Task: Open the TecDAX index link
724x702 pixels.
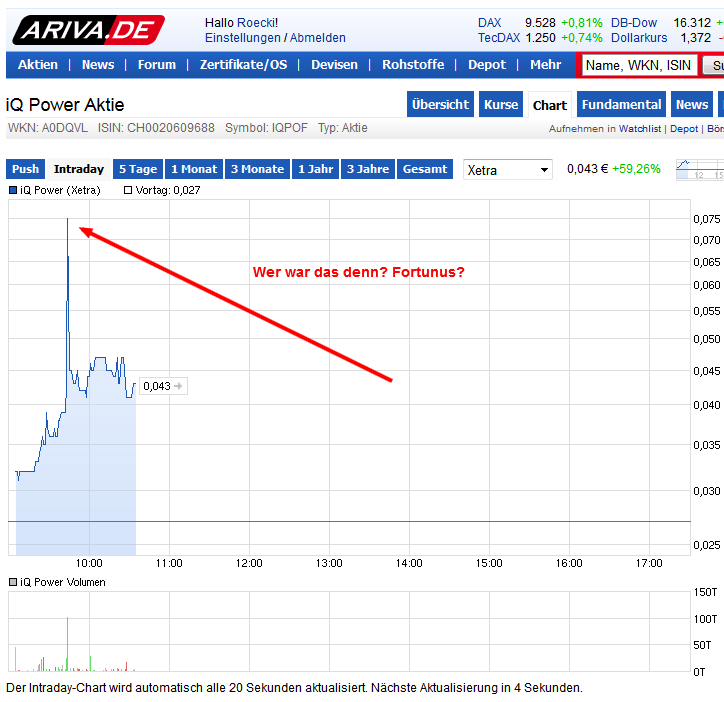Action: [x=499, y=38]
